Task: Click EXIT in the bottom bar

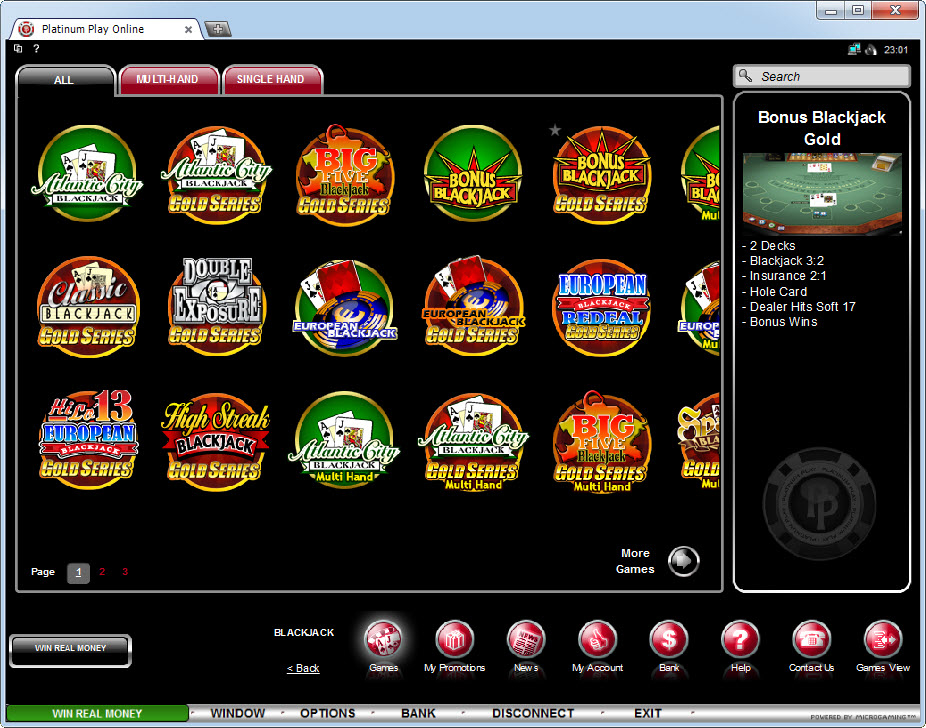Action: point(648,713)
